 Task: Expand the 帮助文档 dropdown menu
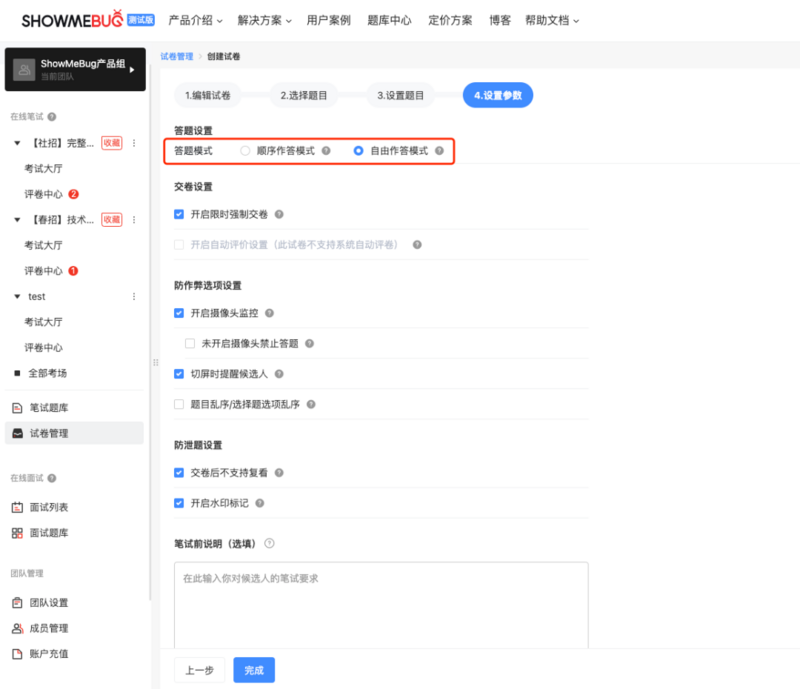pos(552,20)
